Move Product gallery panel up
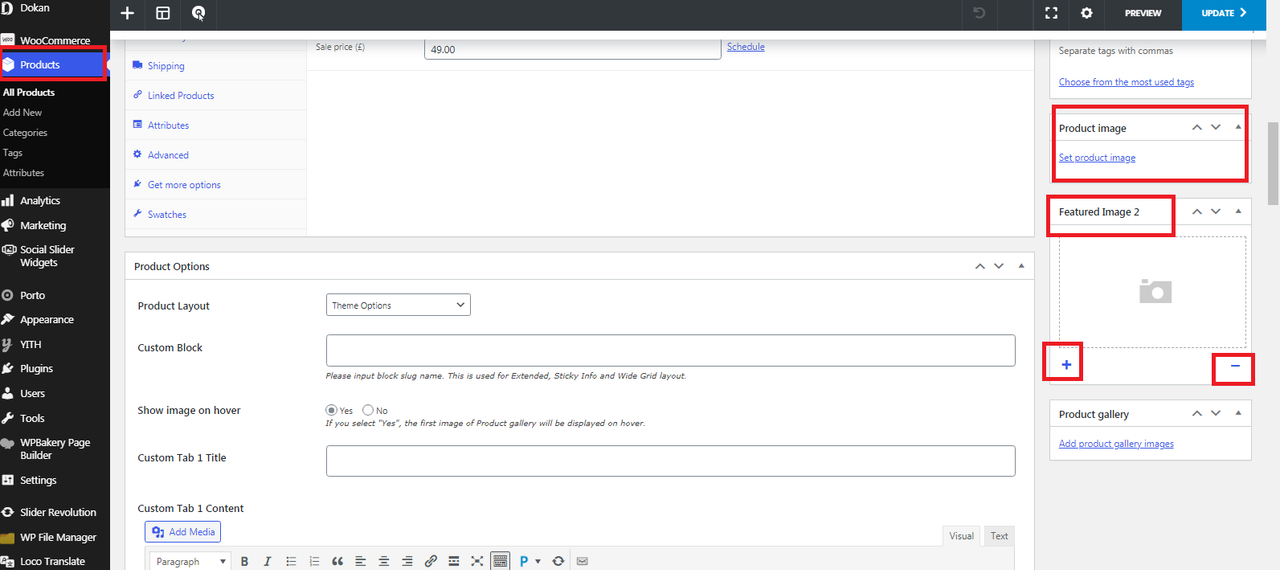Viewport: 1280px width, 570px height. coord(1197,413)
